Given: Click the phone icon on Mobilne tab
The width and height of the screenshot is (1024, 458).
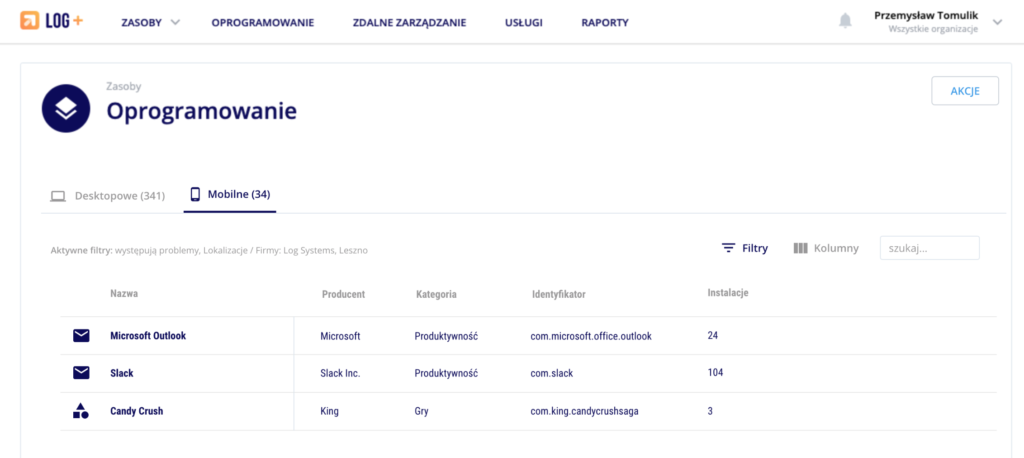Looking at the screenshot, I should (x=195, y=194).
